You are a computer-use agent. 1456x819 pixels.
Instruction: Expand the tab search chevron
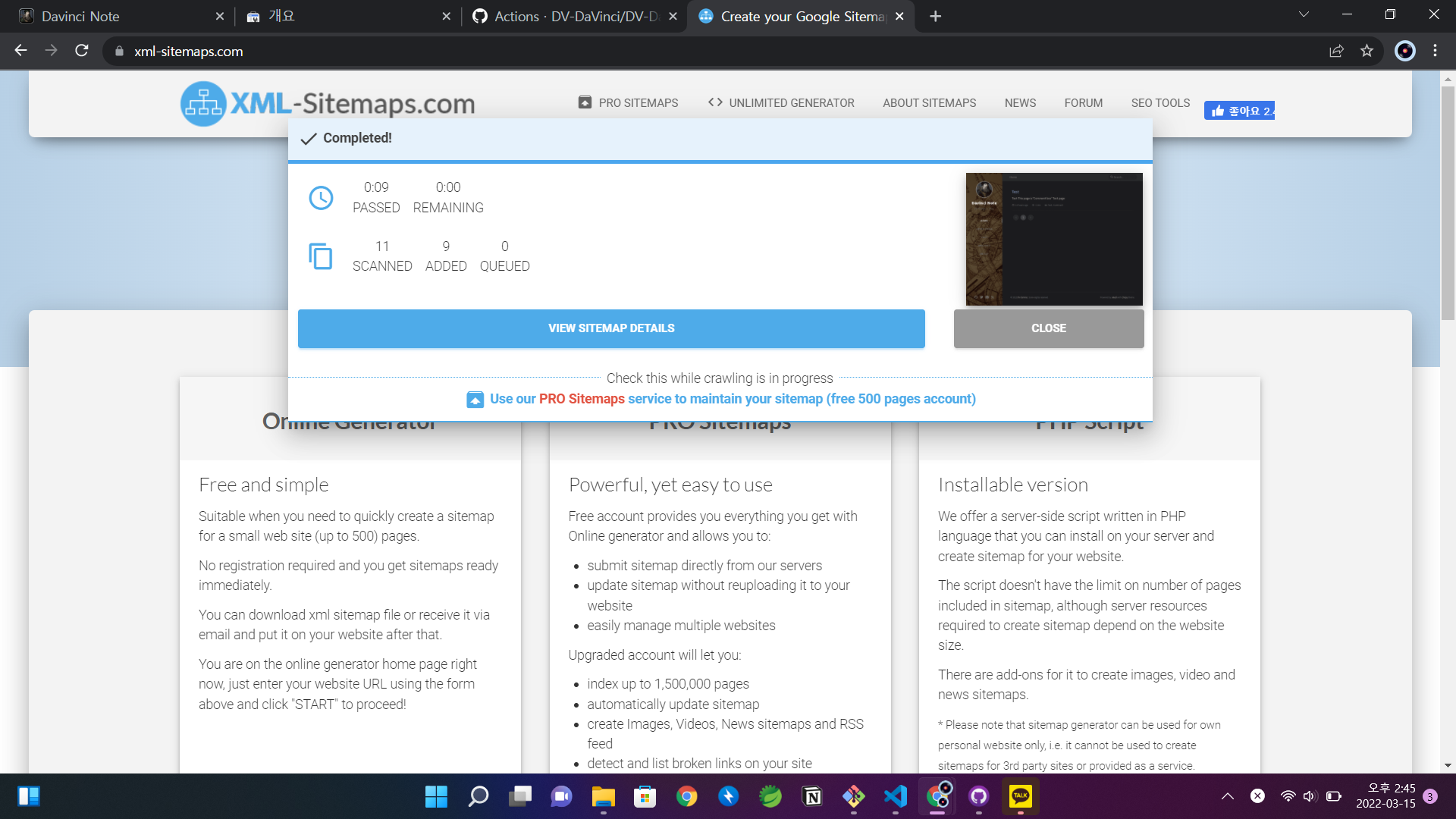[1304, 15]
